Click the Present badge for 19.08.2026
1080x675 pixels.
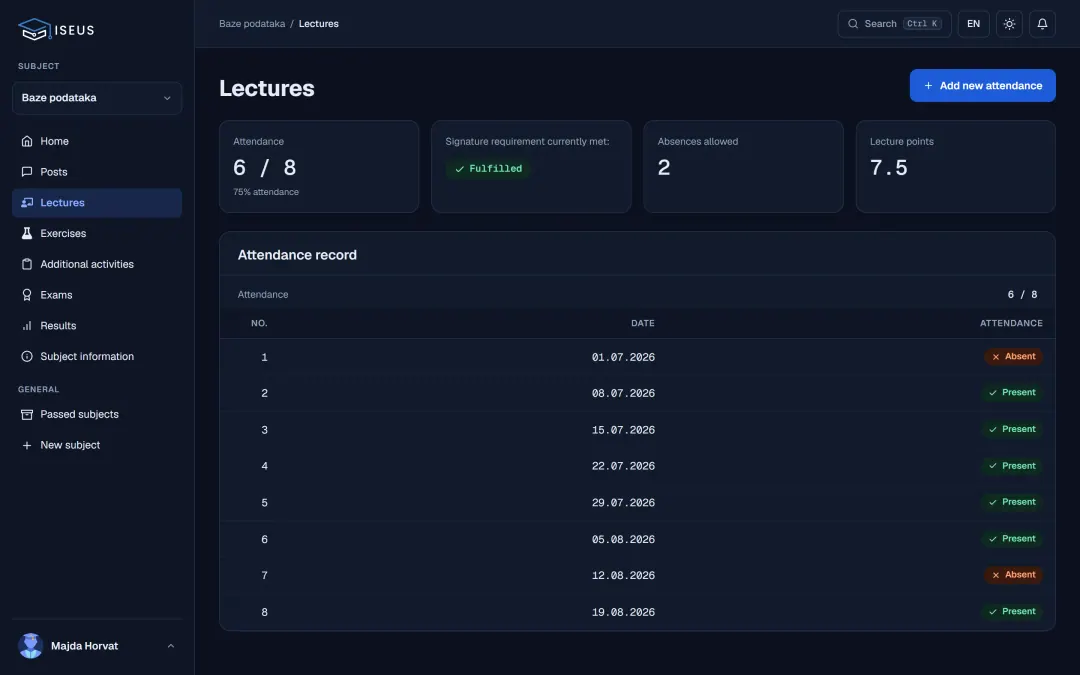coord(1012,612)
